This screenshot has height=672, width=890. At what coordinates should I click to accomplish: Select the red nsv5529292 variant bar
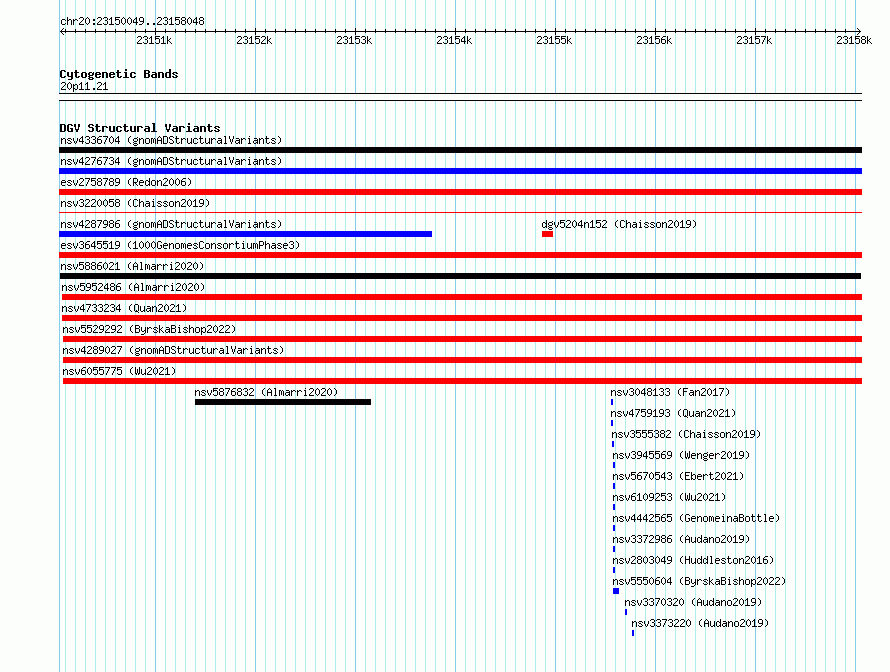coord(463,339)
